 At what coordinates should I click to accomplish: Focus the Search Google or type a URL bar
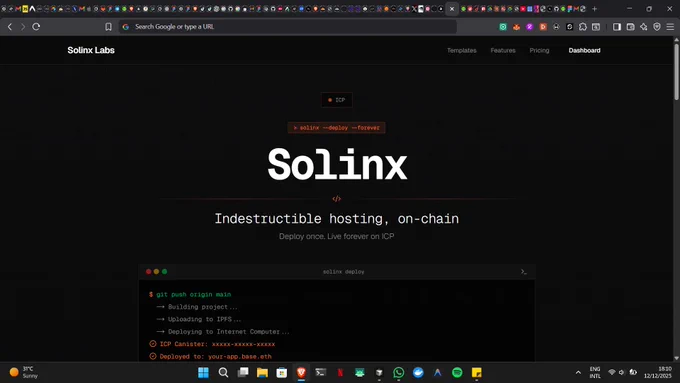pos(288,27)
